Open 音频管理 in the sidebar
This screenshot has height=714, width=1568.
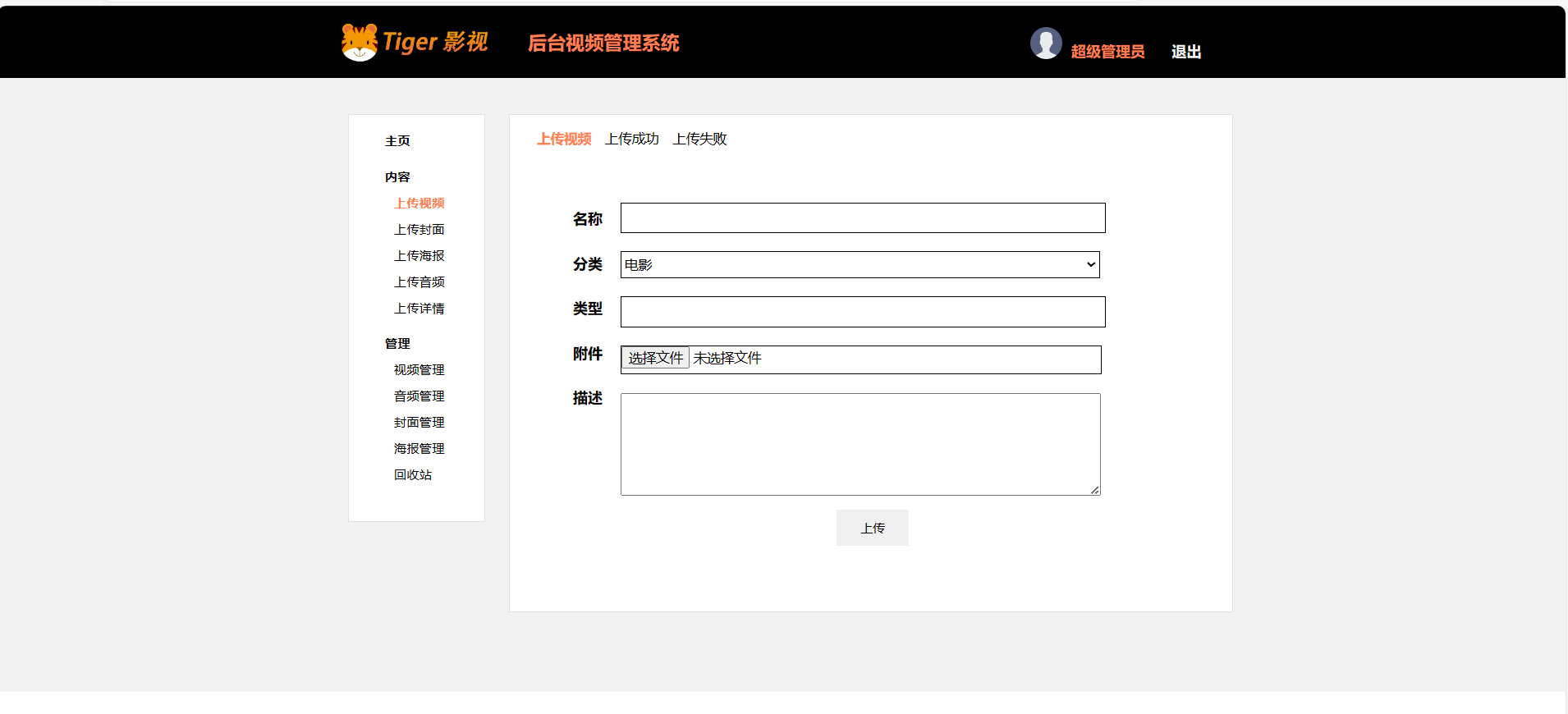coord(420,396)
